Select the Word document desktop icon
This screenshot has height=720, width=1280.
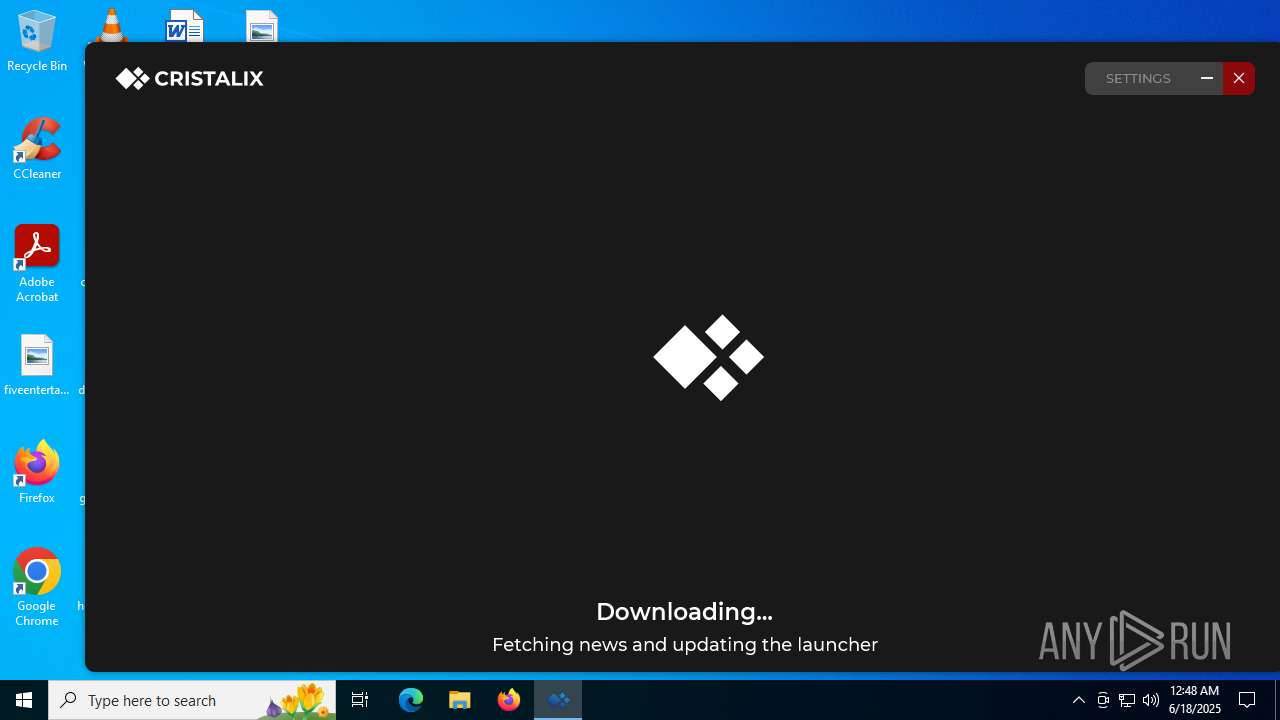pyautogui.click(x=185, y=26)
